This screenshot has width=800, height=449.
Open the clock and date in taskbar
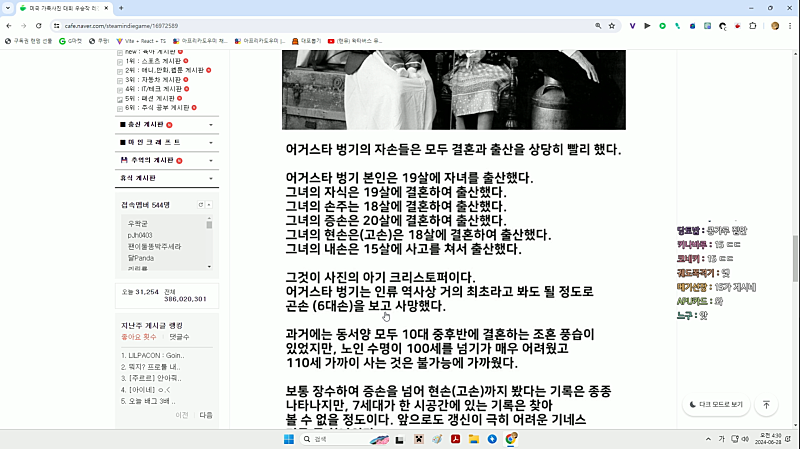coord(768,439)
